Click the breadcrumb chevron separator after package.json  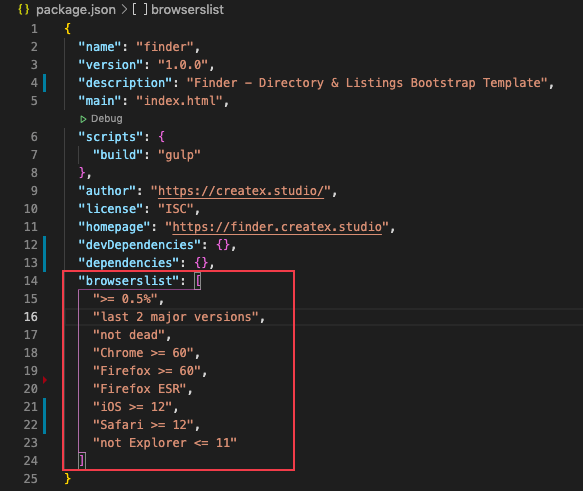click(x=124, y=10)
